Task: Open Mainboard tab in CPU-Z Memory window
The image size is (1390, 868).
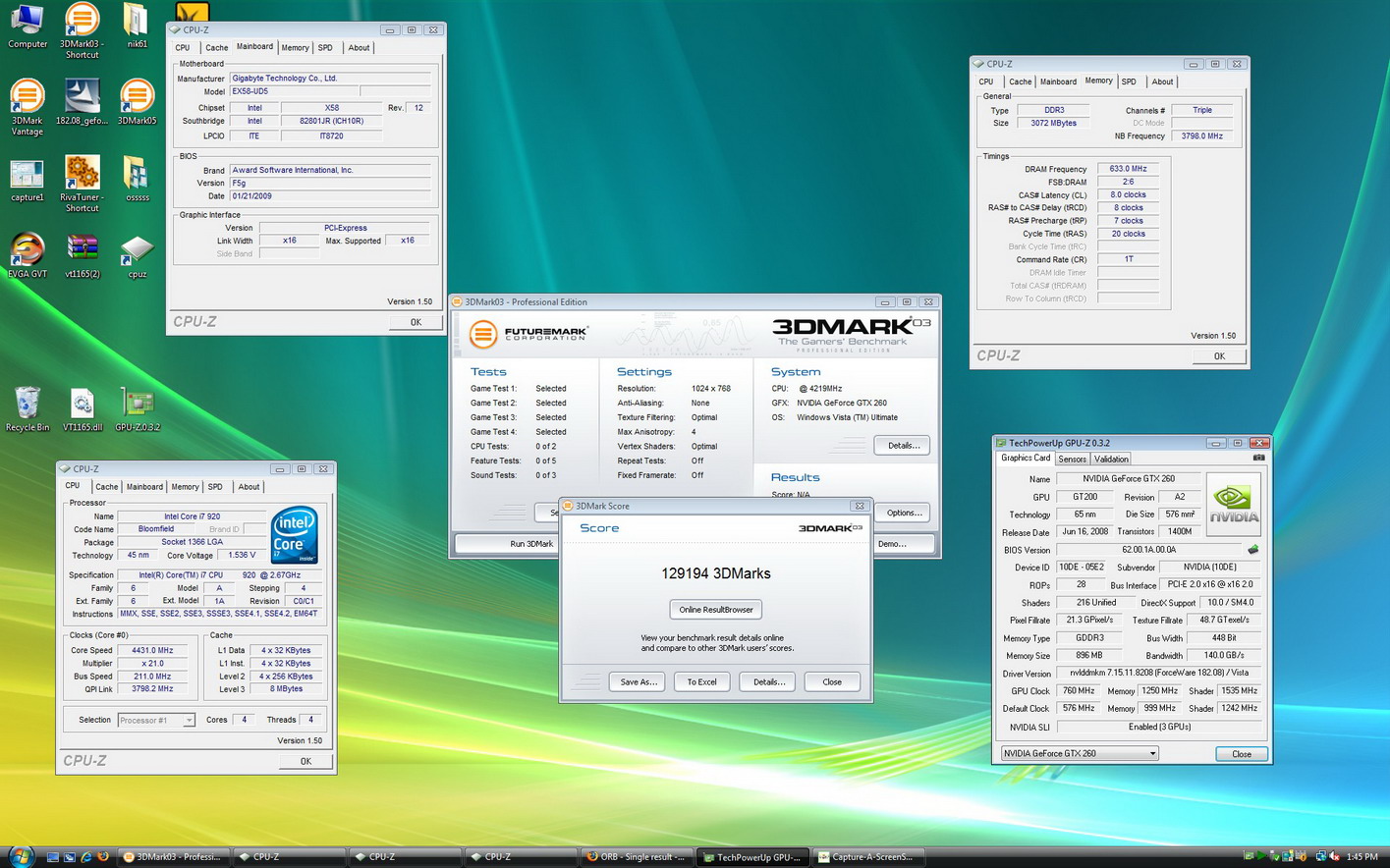Action: (1058, 81)
